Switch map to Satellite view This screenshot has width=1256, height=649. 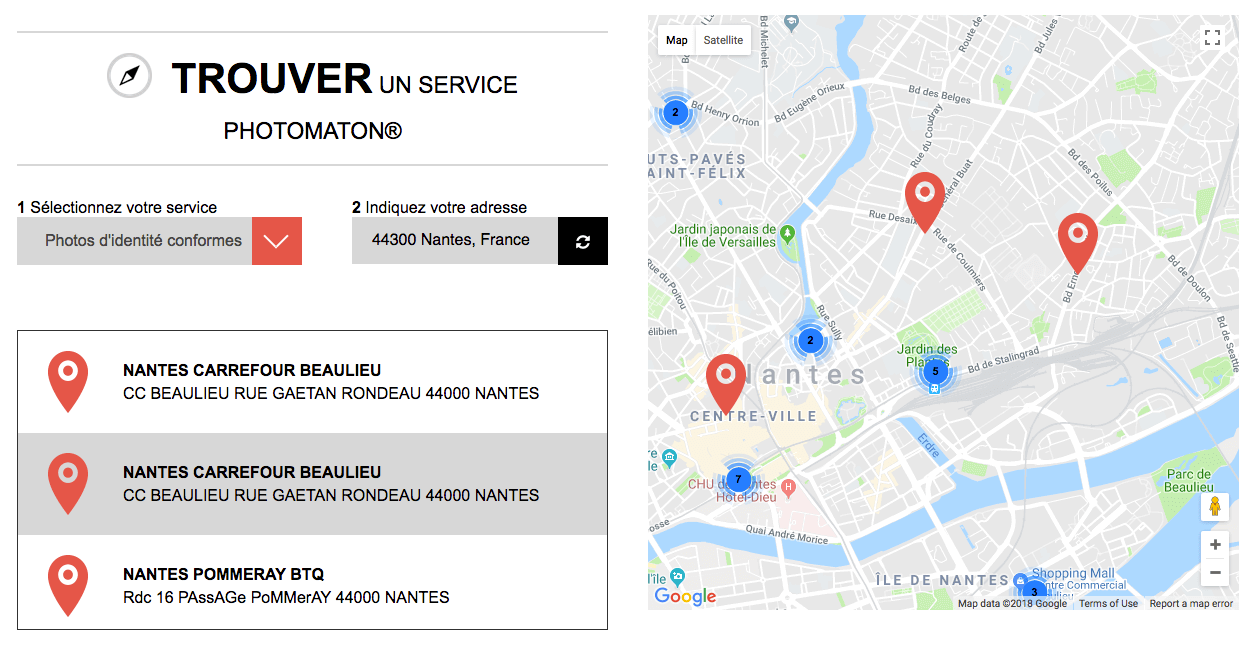pos(723,40)
